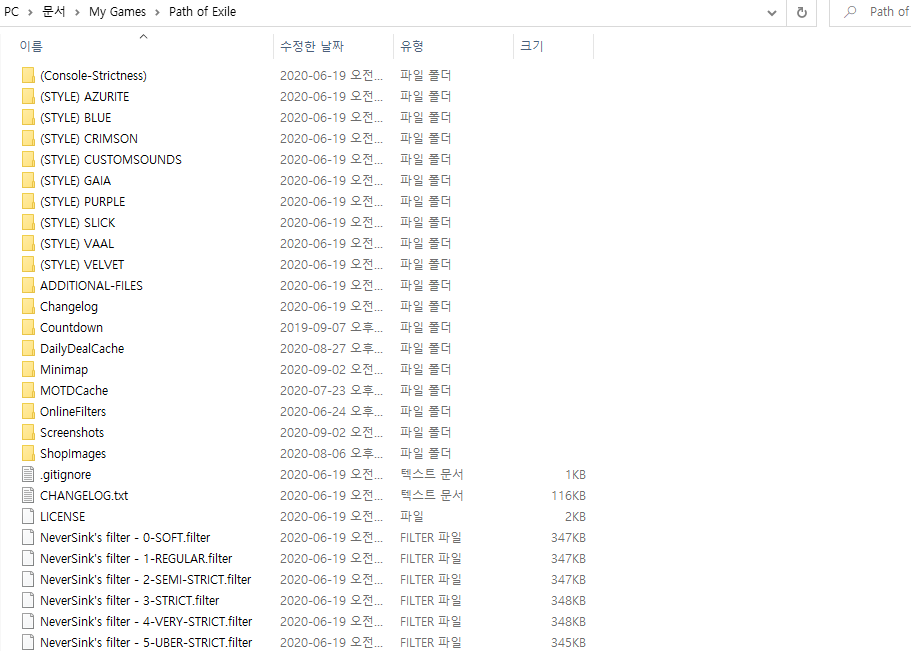Click the Minimap folder icon
Screen dimensions: 911x659
point(28,369)
